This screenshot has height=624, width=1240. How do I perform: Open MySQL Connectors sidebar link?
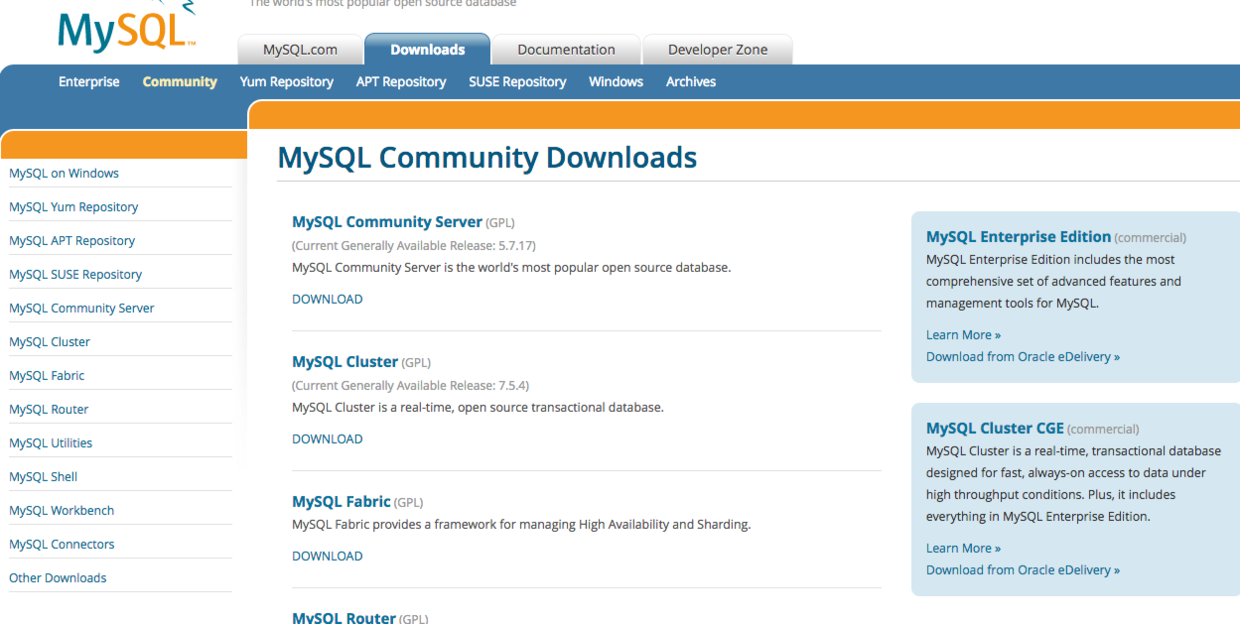click(x=62, y=544)
